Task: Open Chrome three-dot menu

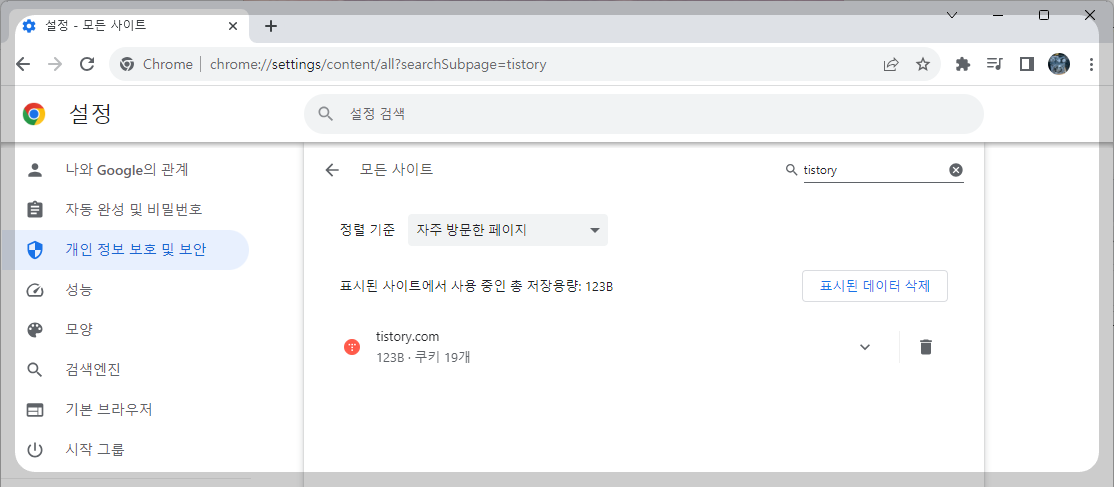Action: click(x=1091, y=65)
